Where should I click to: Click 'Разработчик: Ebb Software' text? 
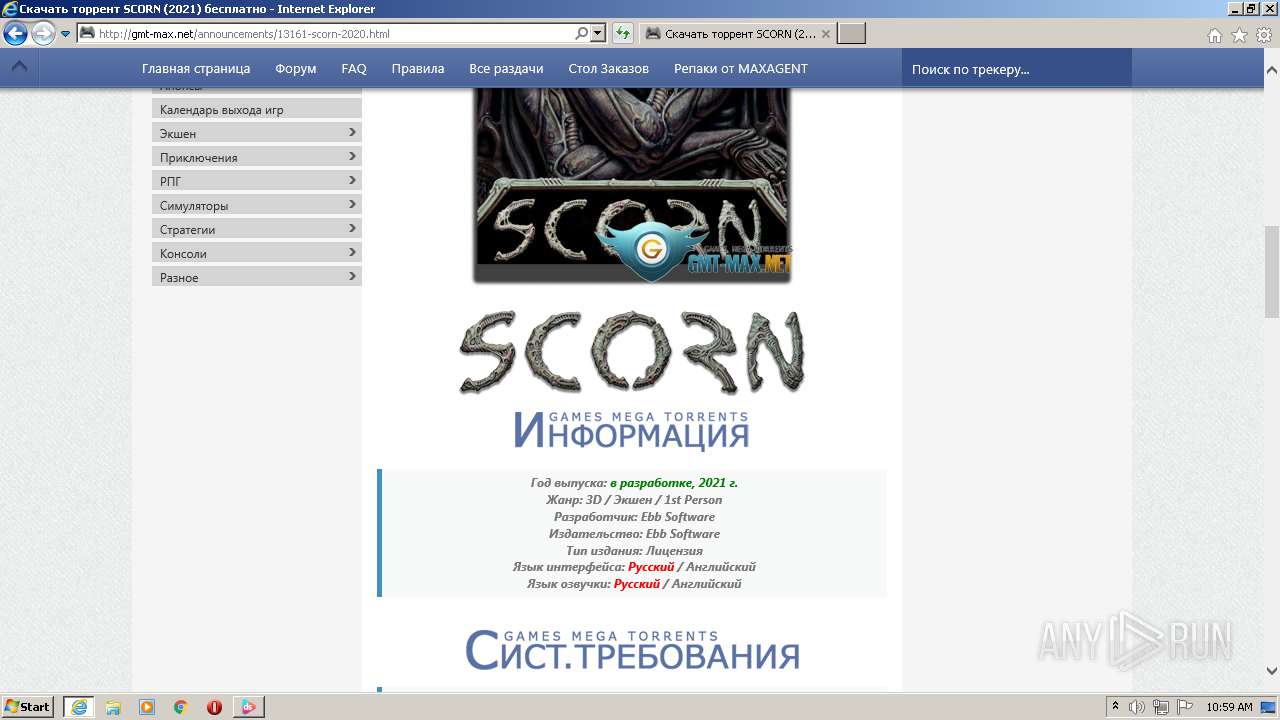pyautogui.click(x=634, y=517)
